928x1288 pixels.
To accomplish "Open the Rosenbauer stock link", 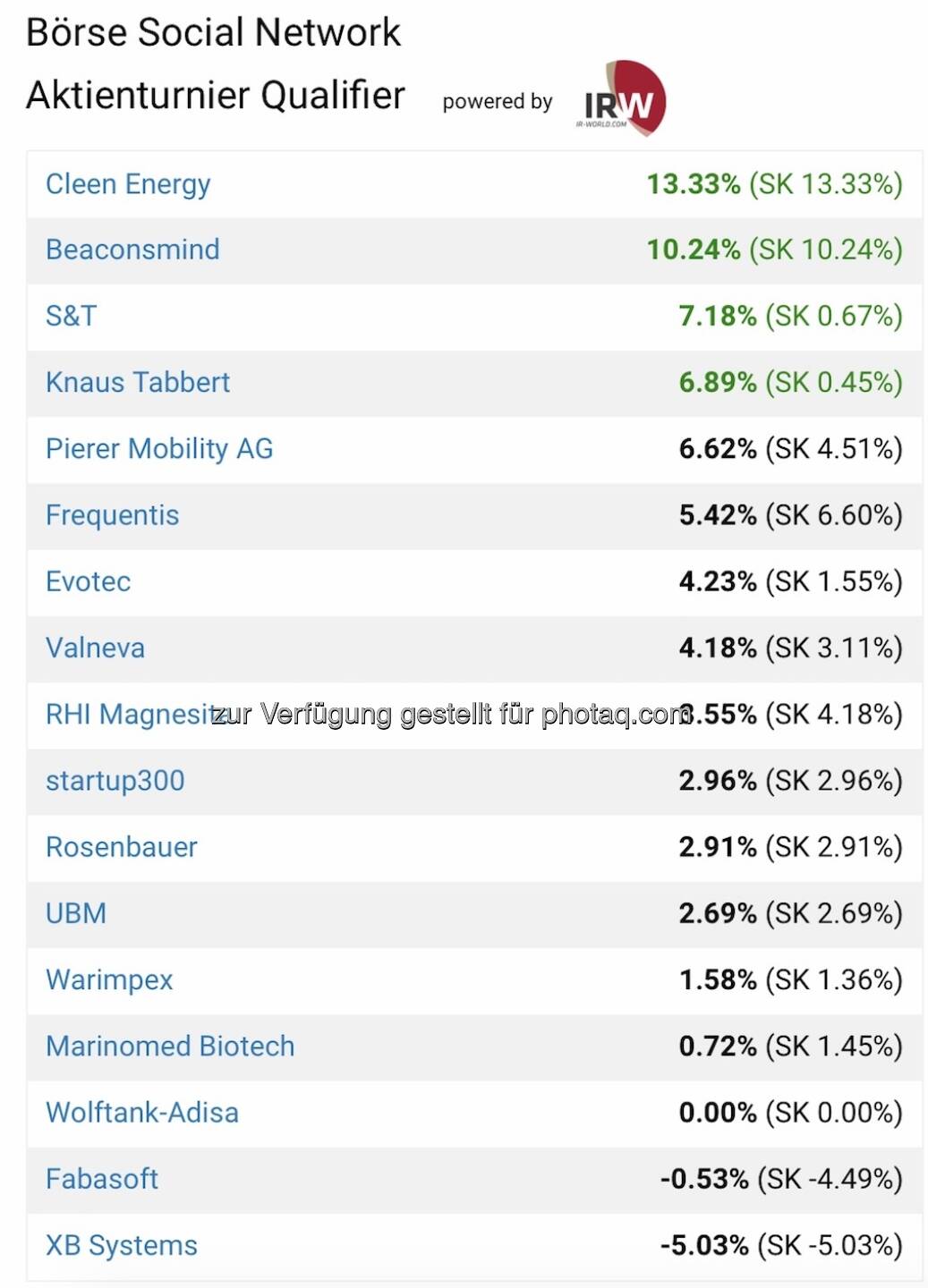I will click(x=122, y=847).
